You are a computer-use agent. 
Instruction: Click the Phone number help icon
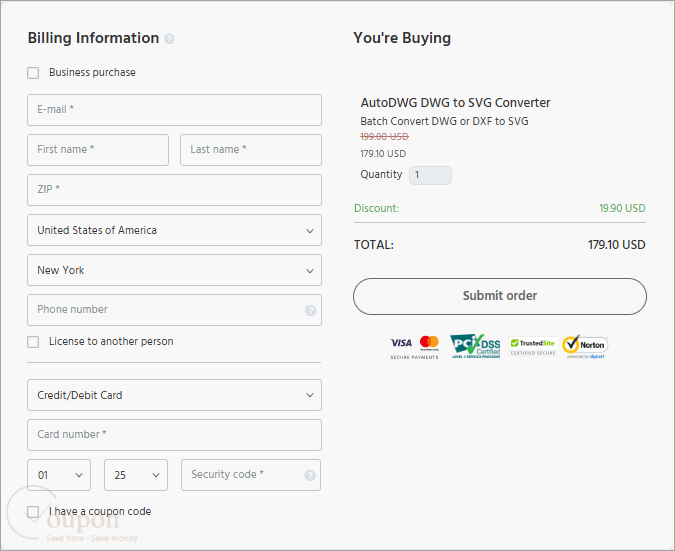[x=310, y=310]
